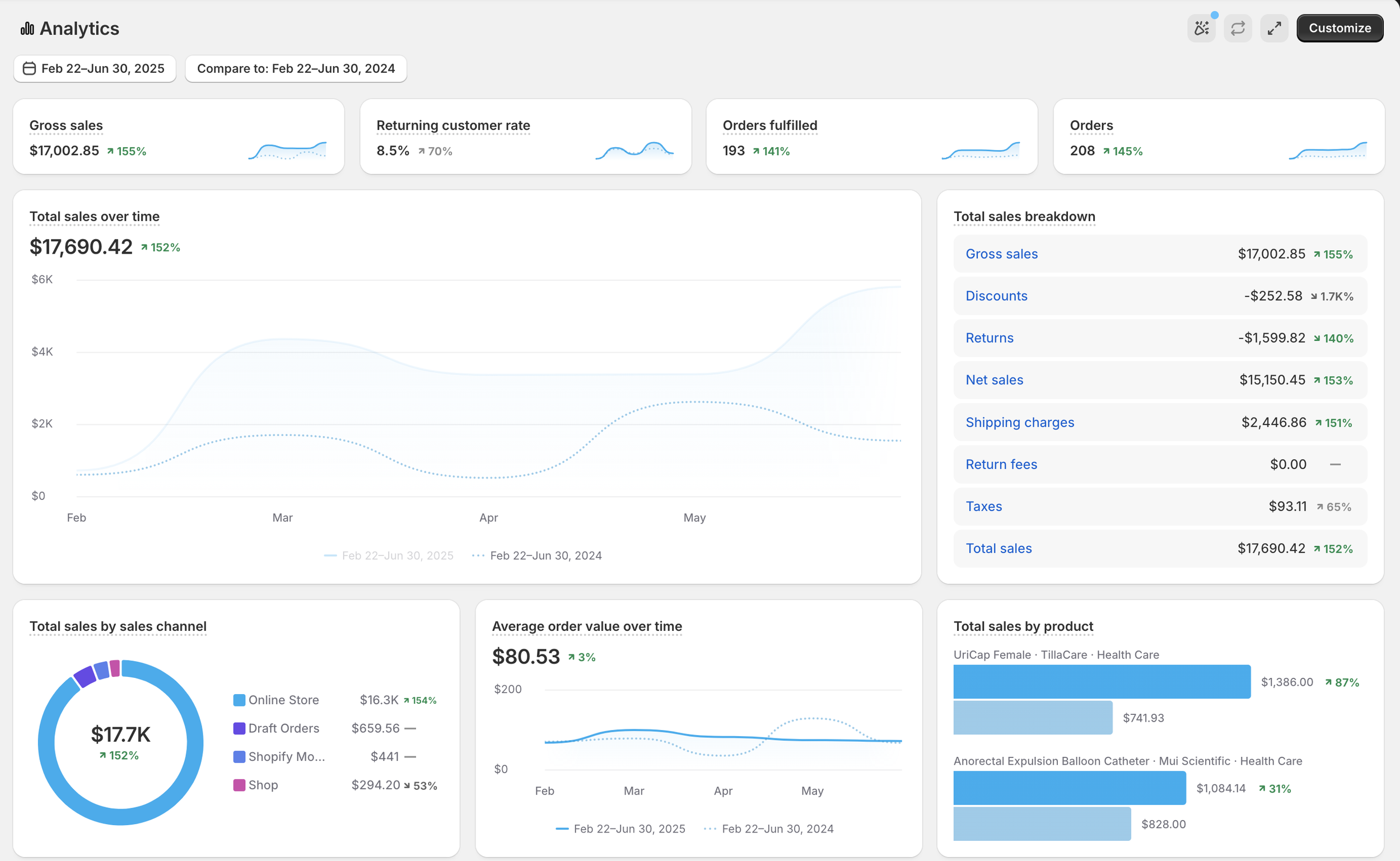Viewport: 1400px width, 861px height.
Task: Toggle 2024 legend in average order value chart
Action: coord(769,829)
